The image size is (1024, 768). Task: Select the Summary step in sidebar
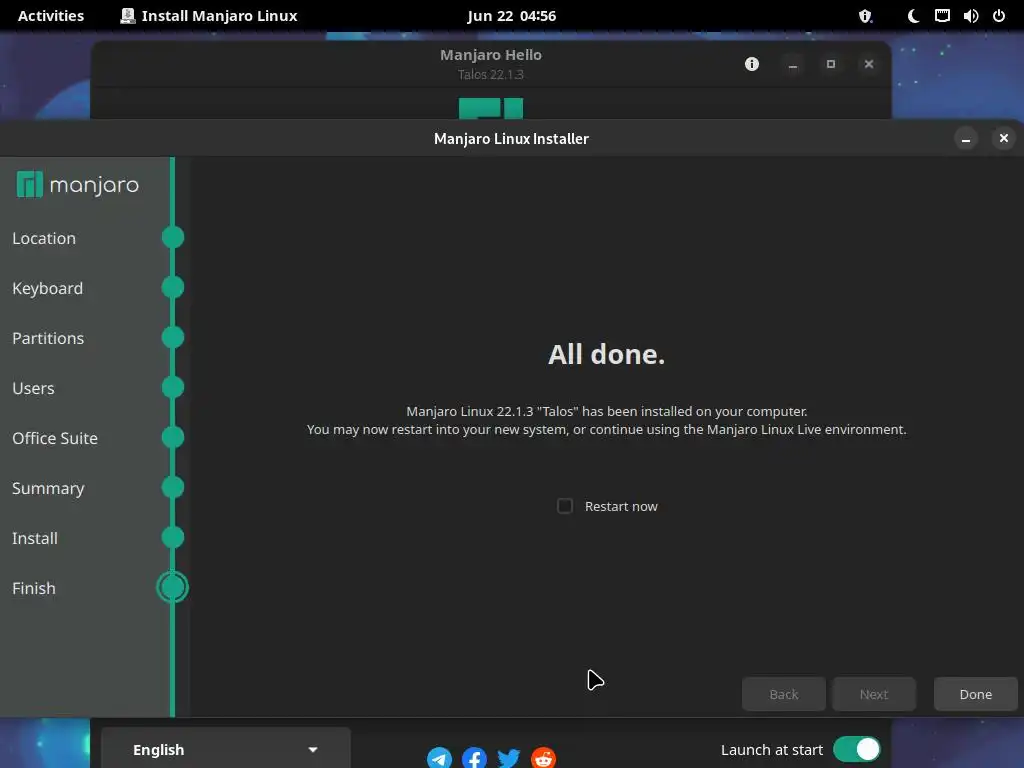click(x=48, y=488)
